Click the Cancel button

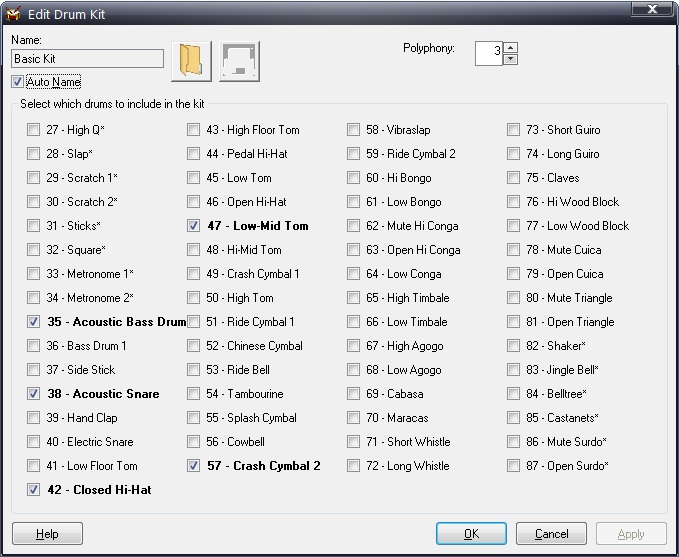[552, 534]
